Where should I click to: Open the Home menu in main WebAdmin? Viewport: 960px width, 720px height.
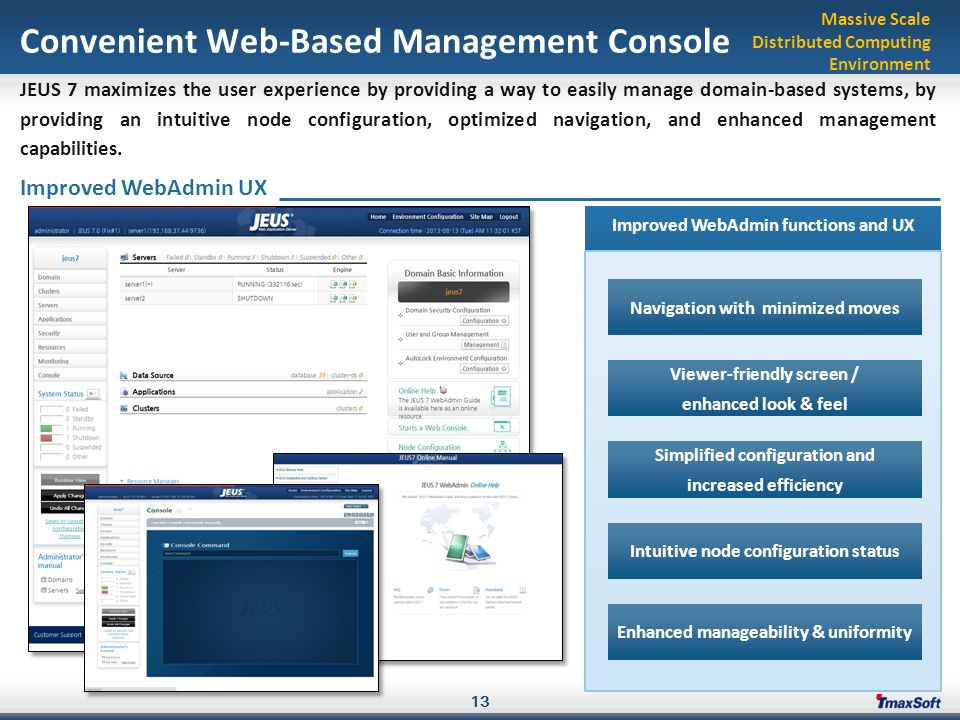point(378,217)
